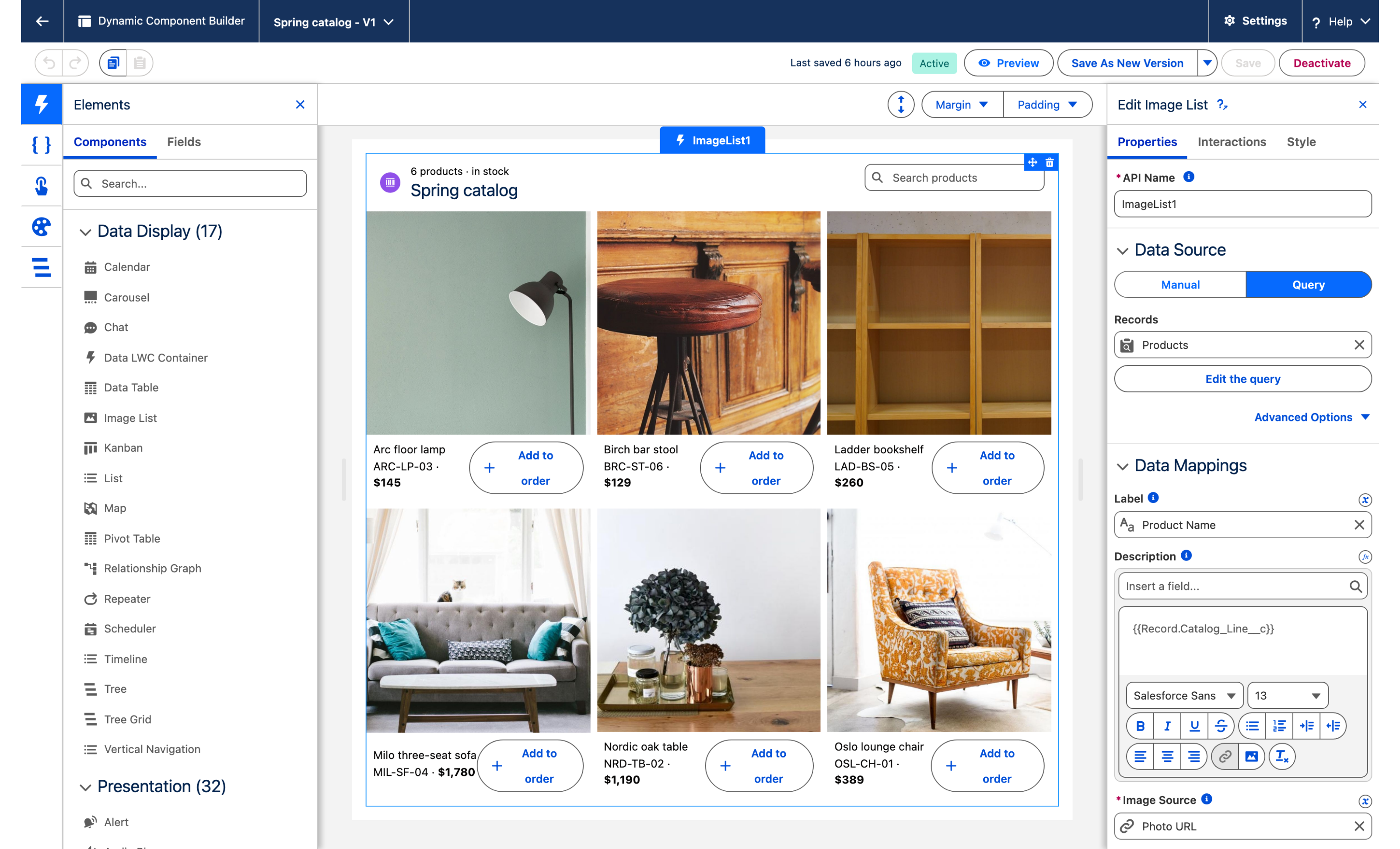The image size is (1400, 849).
Task: Click the Elements search field
Action: [190, 183]
